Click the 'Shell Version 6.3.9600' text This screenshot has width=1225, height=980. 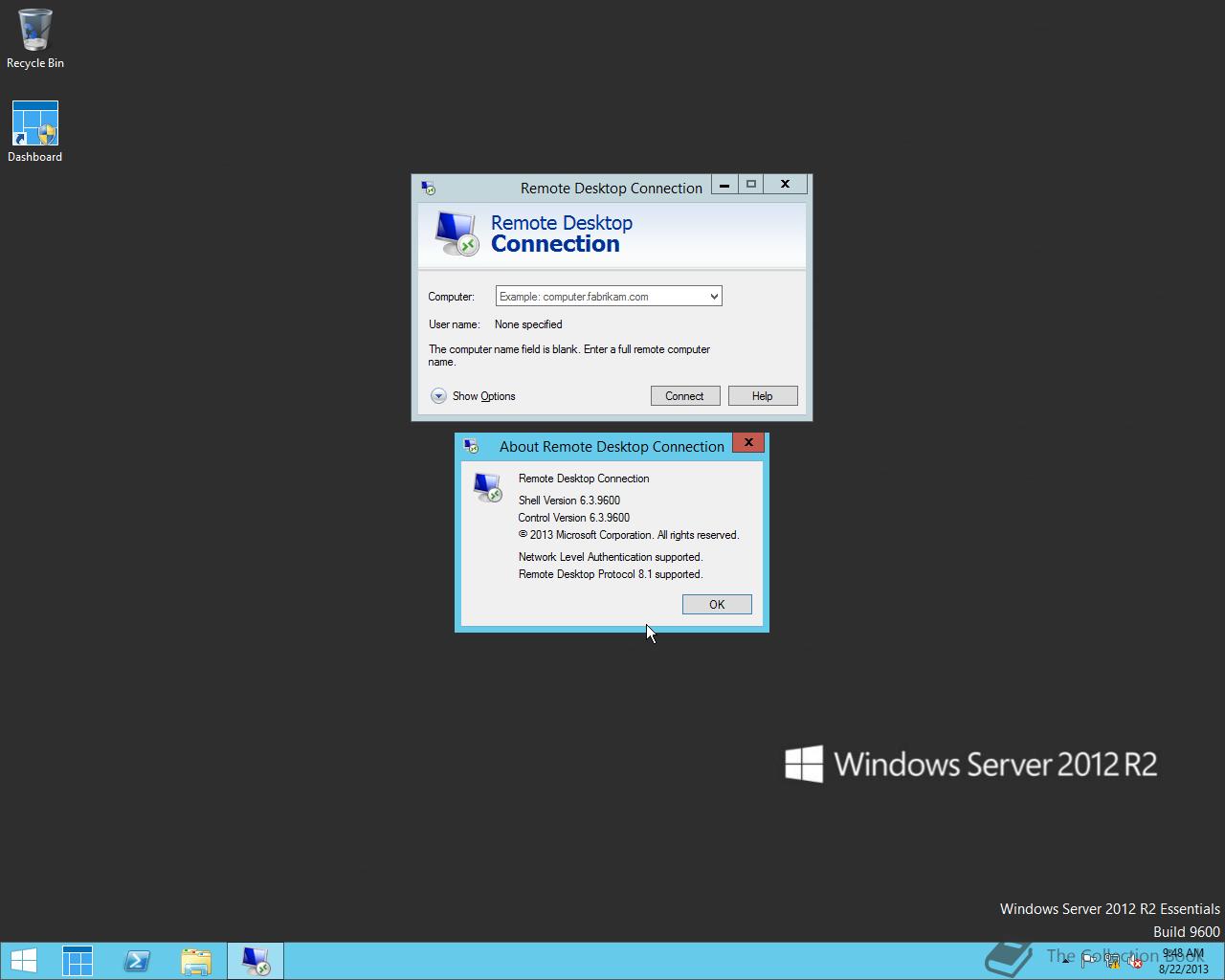point(569,501)
